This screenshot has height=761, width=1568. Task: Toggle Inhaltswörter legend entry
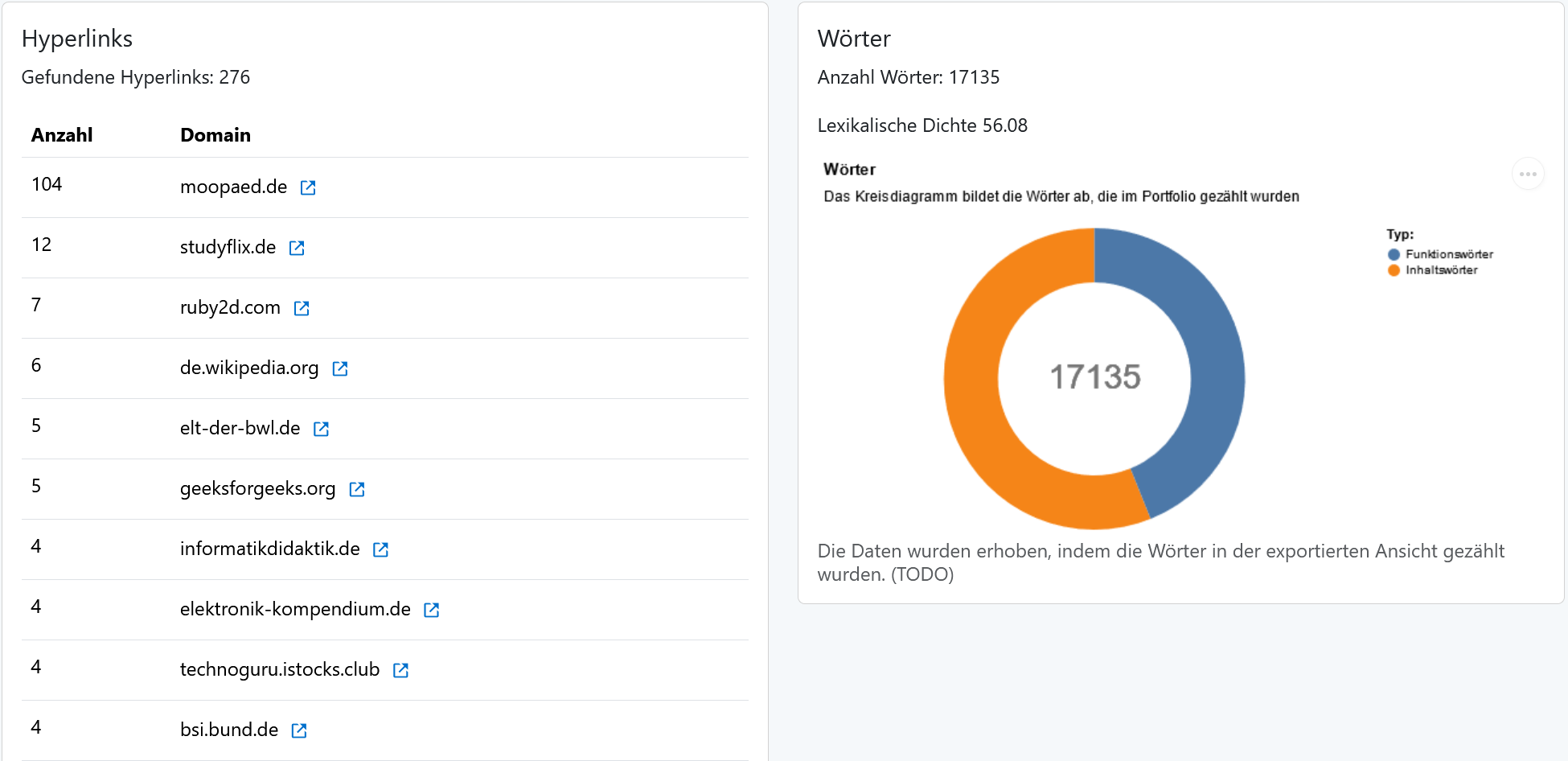(1441, 270)
